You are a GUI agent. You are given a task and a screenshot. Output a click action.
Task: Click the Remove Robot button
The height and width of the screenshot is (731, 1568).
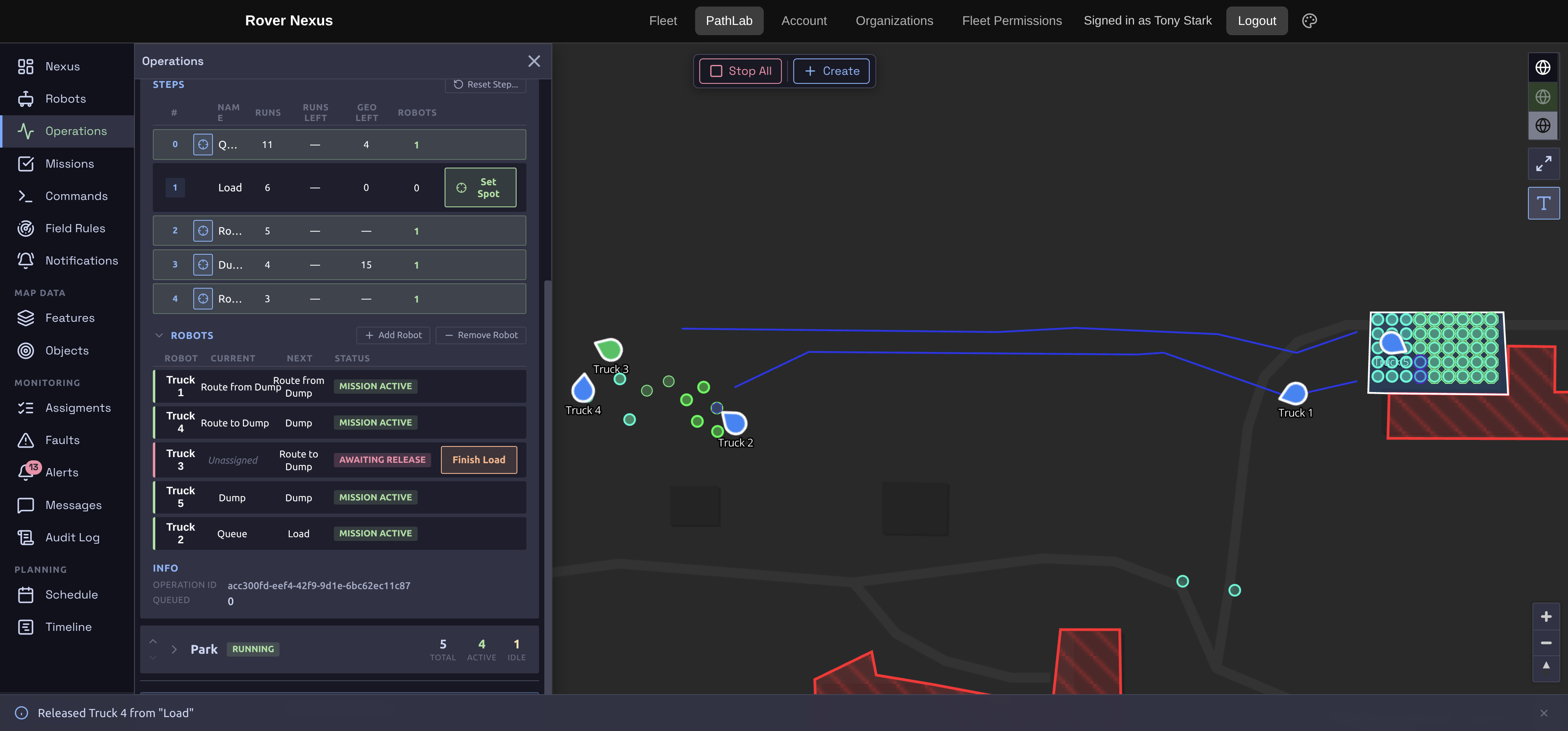pos(481,336)
